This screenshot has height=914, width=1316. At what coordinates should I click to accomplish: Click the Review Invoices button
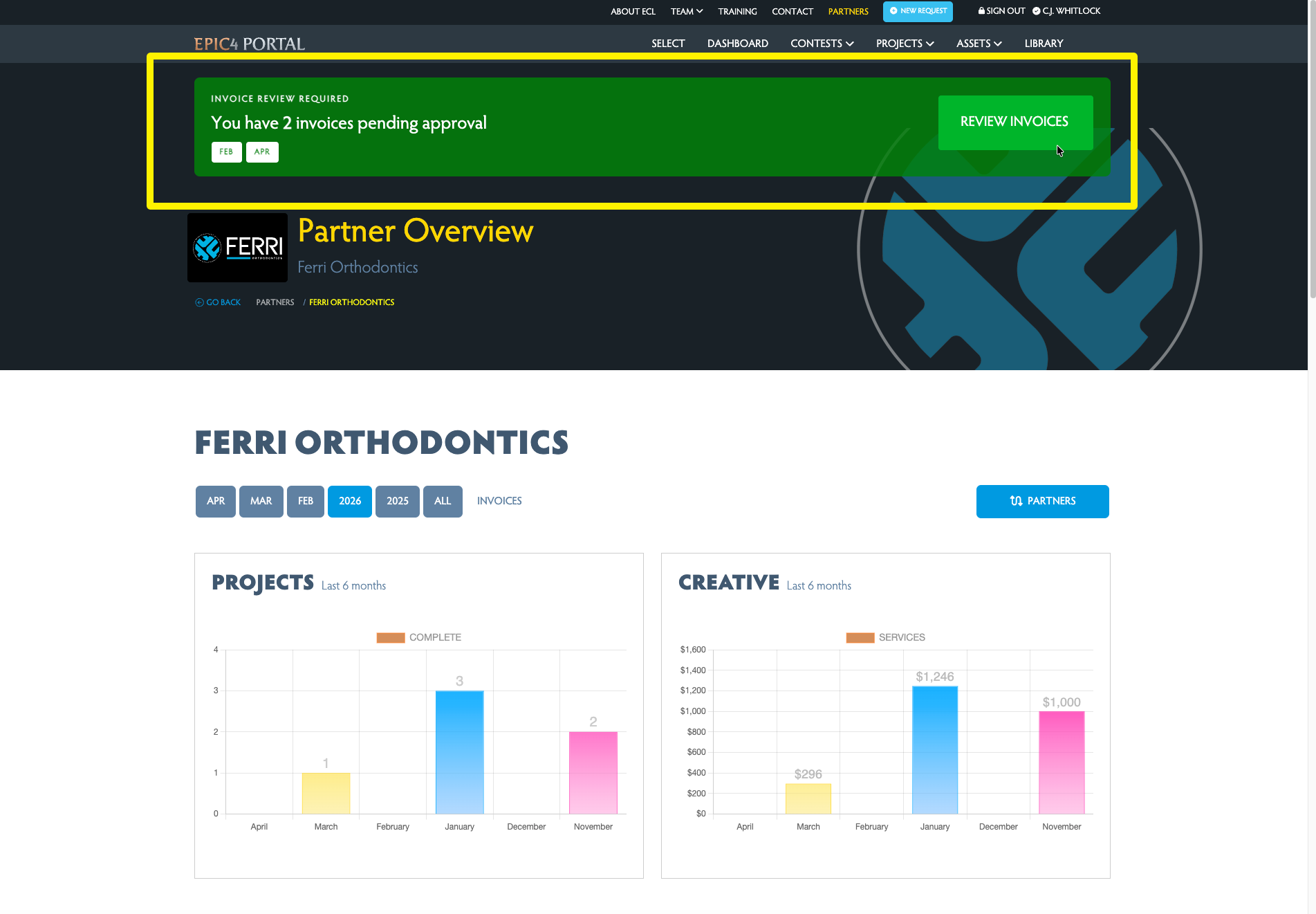coord(1015,122)
